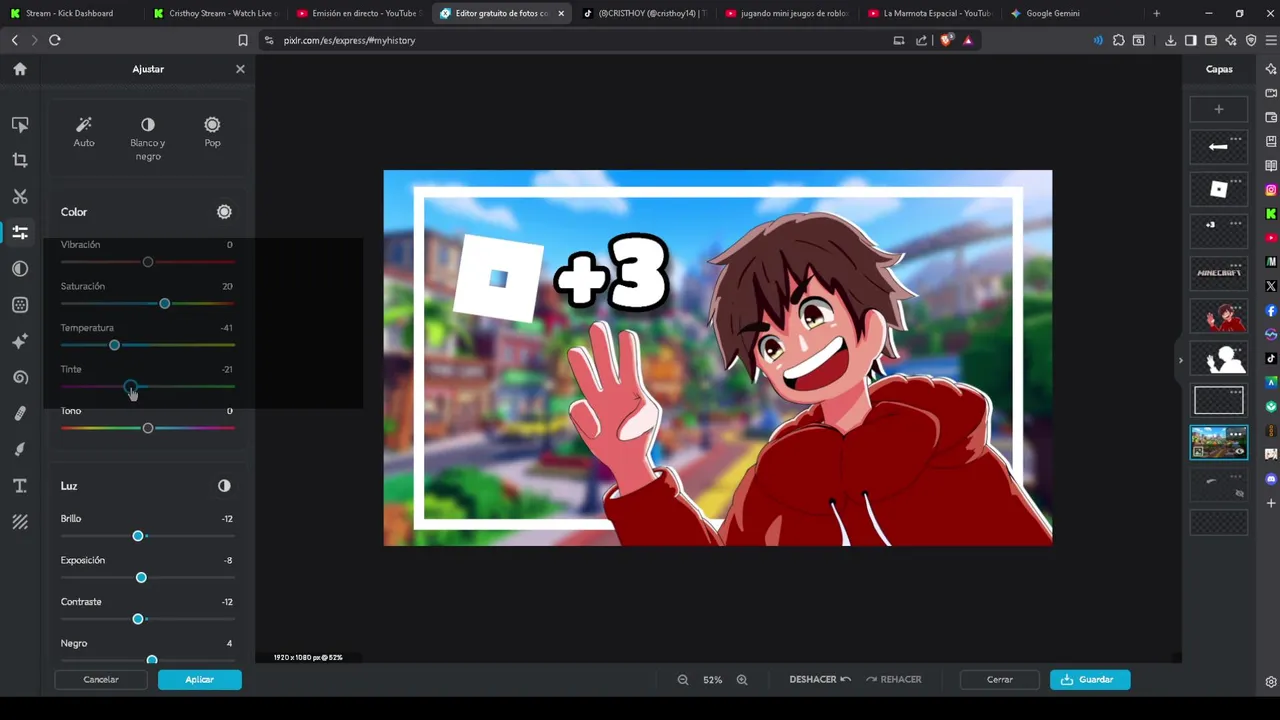Show the hidden layer via crossed eye
The image size is (1280, 720).
1240,493
